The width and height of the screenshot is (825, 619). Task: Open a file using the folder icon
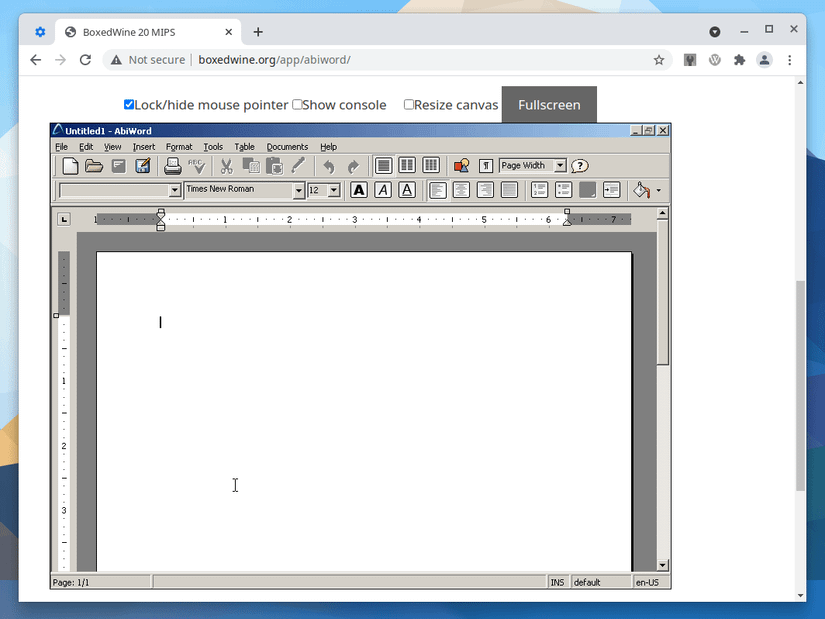(94, 166)
